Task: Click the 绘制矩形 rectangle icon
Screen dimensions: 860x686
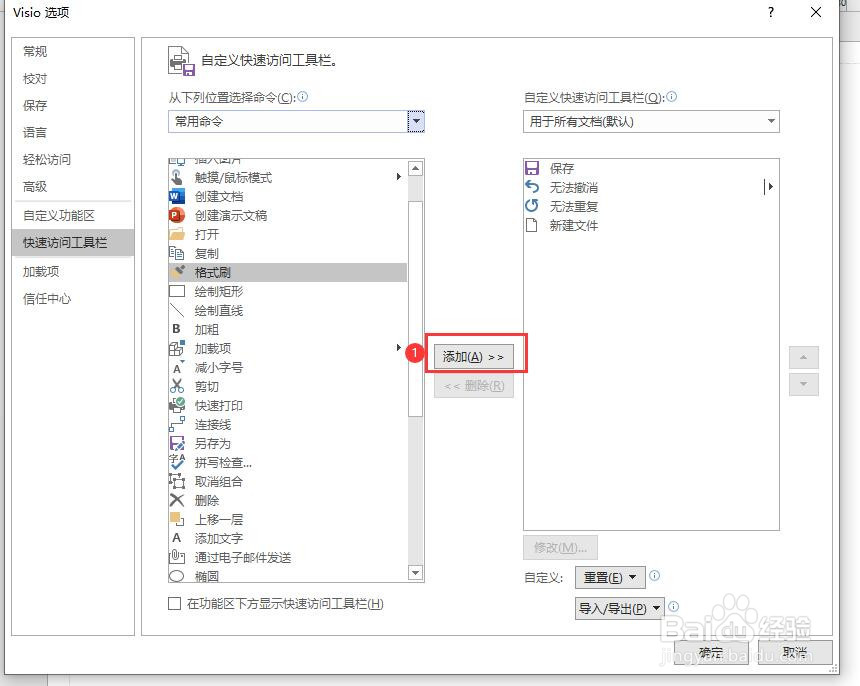Action: 177,291
